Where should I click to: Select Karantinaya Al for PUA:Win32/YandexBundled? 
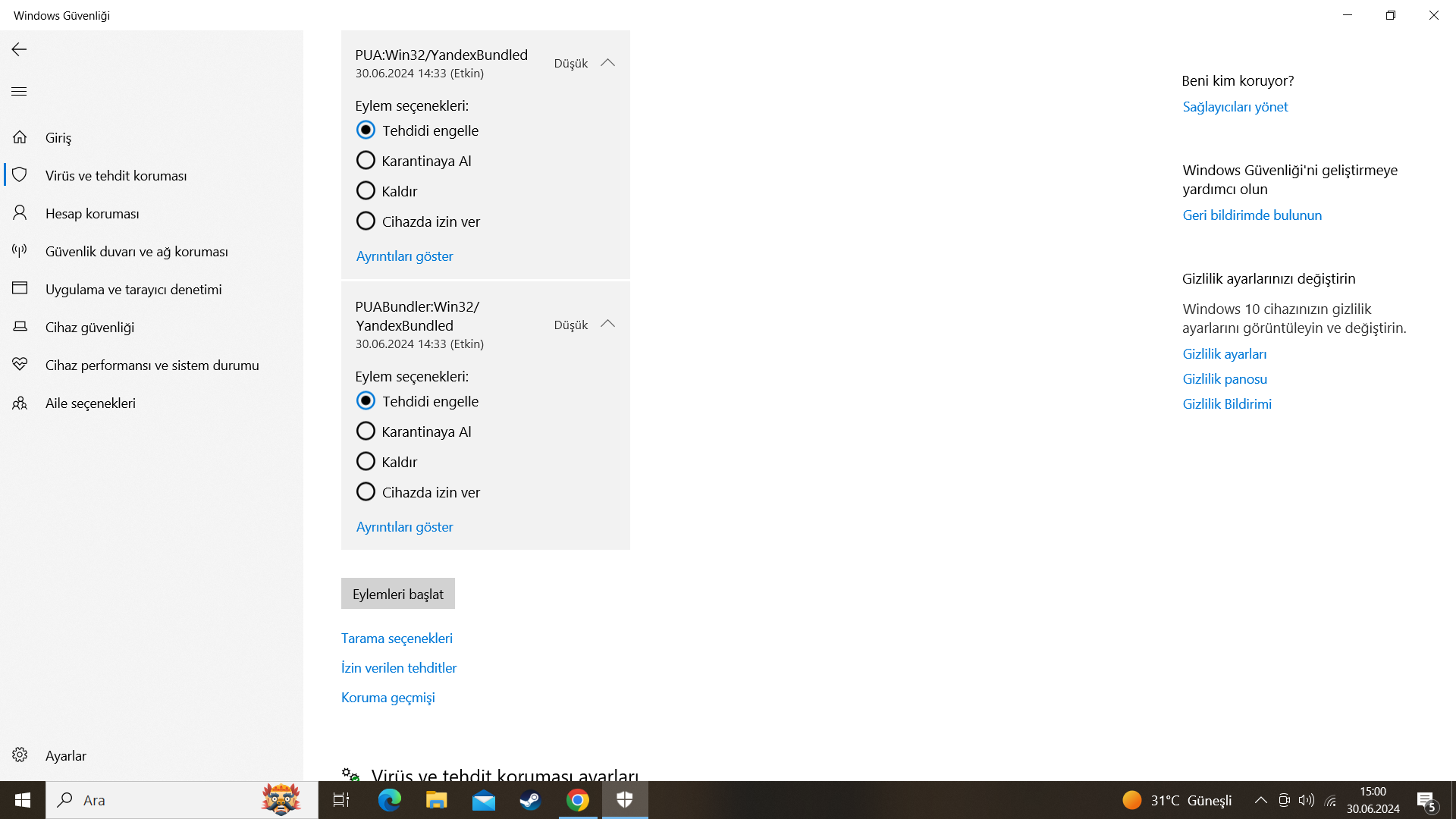366,161
